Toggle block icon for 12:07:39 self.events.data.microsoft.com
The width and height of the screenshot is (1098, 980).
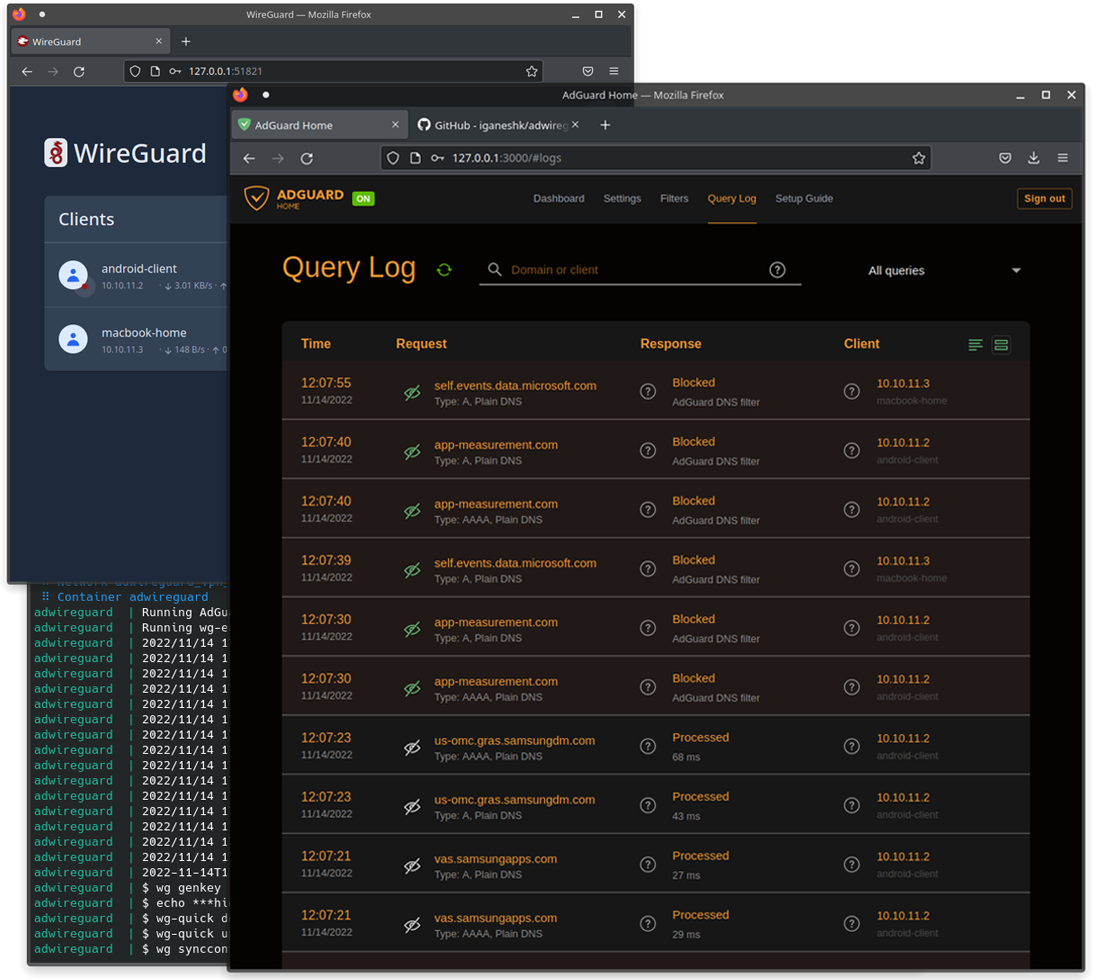click(412, 570)
